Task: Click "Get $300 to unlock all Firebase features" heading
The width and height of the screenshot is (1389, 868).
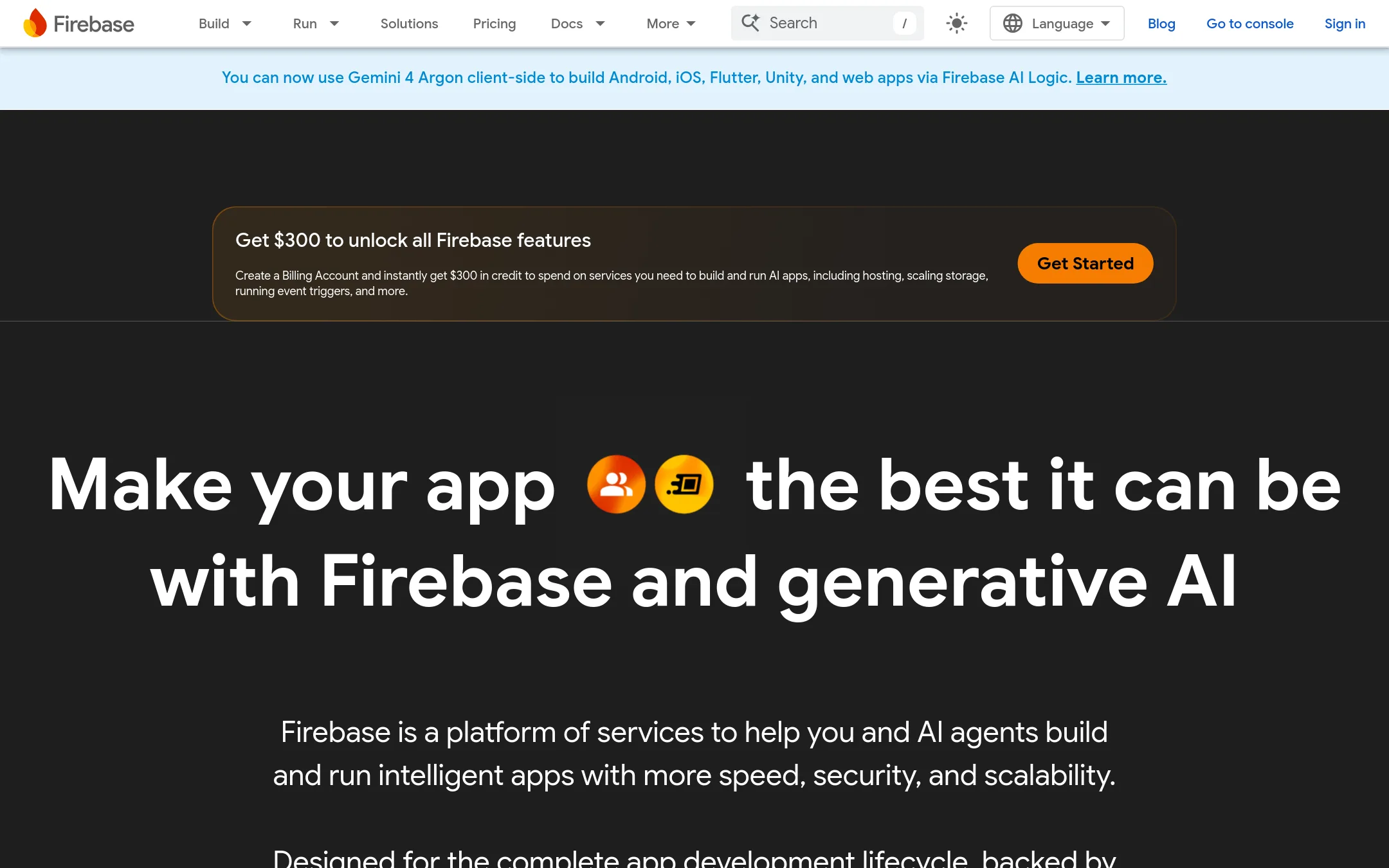Action: click(413, 240)
